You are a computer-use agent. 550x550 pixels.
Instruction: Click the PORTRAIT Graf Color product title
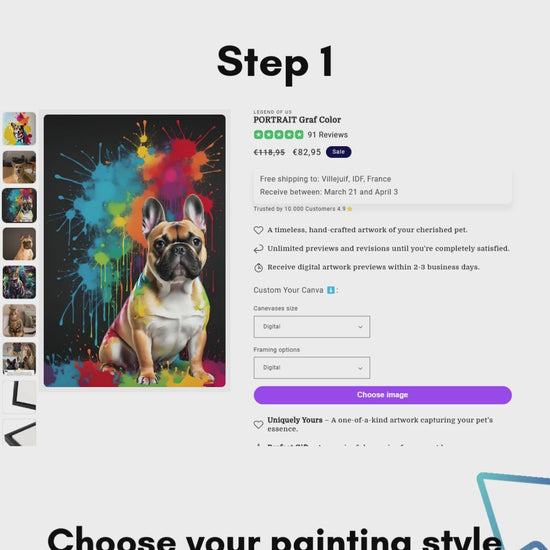click(x=297, y=120)
